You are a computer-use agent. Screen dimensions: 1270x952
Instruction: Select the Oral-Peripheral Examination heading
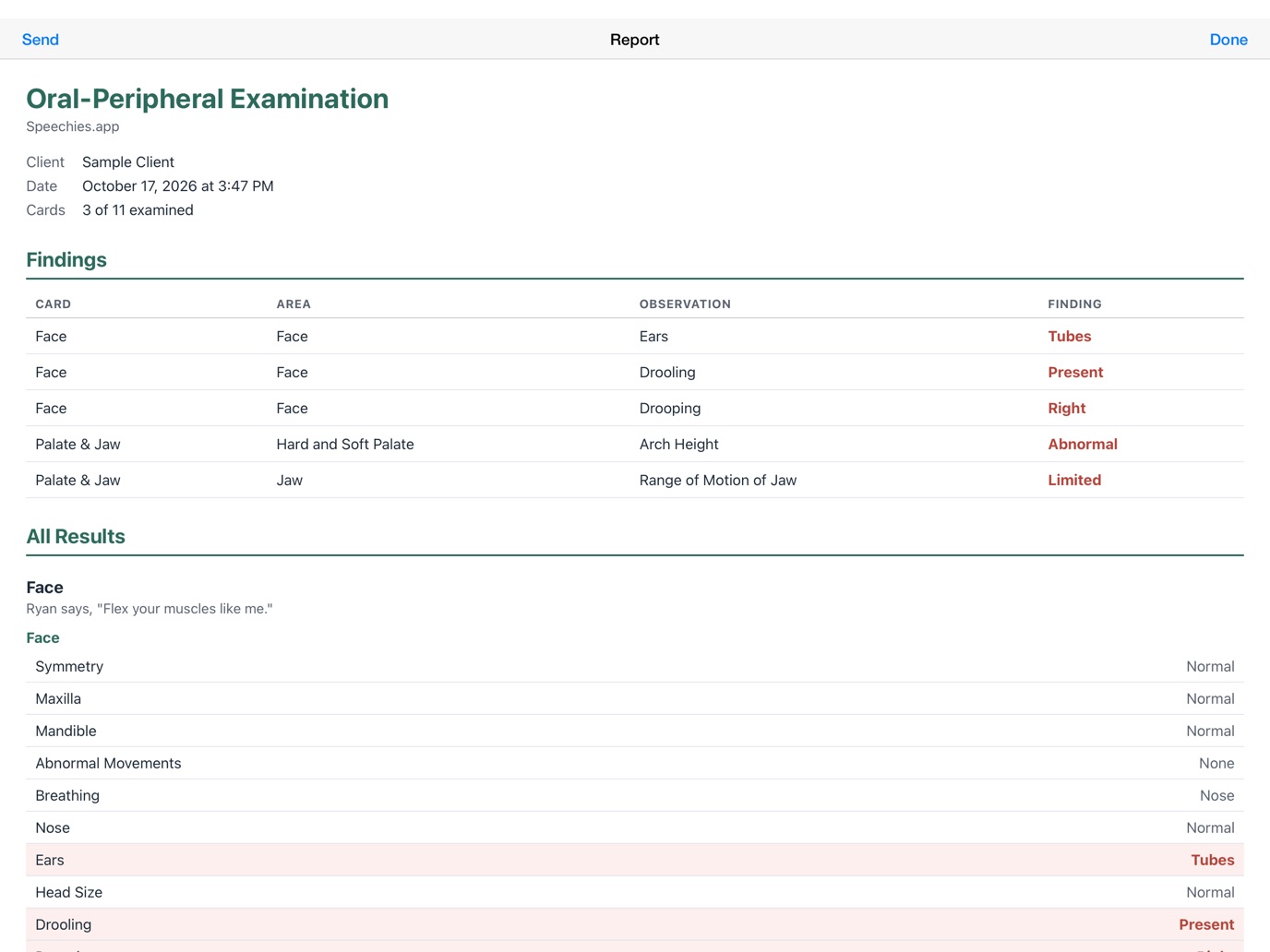[207, 99]
